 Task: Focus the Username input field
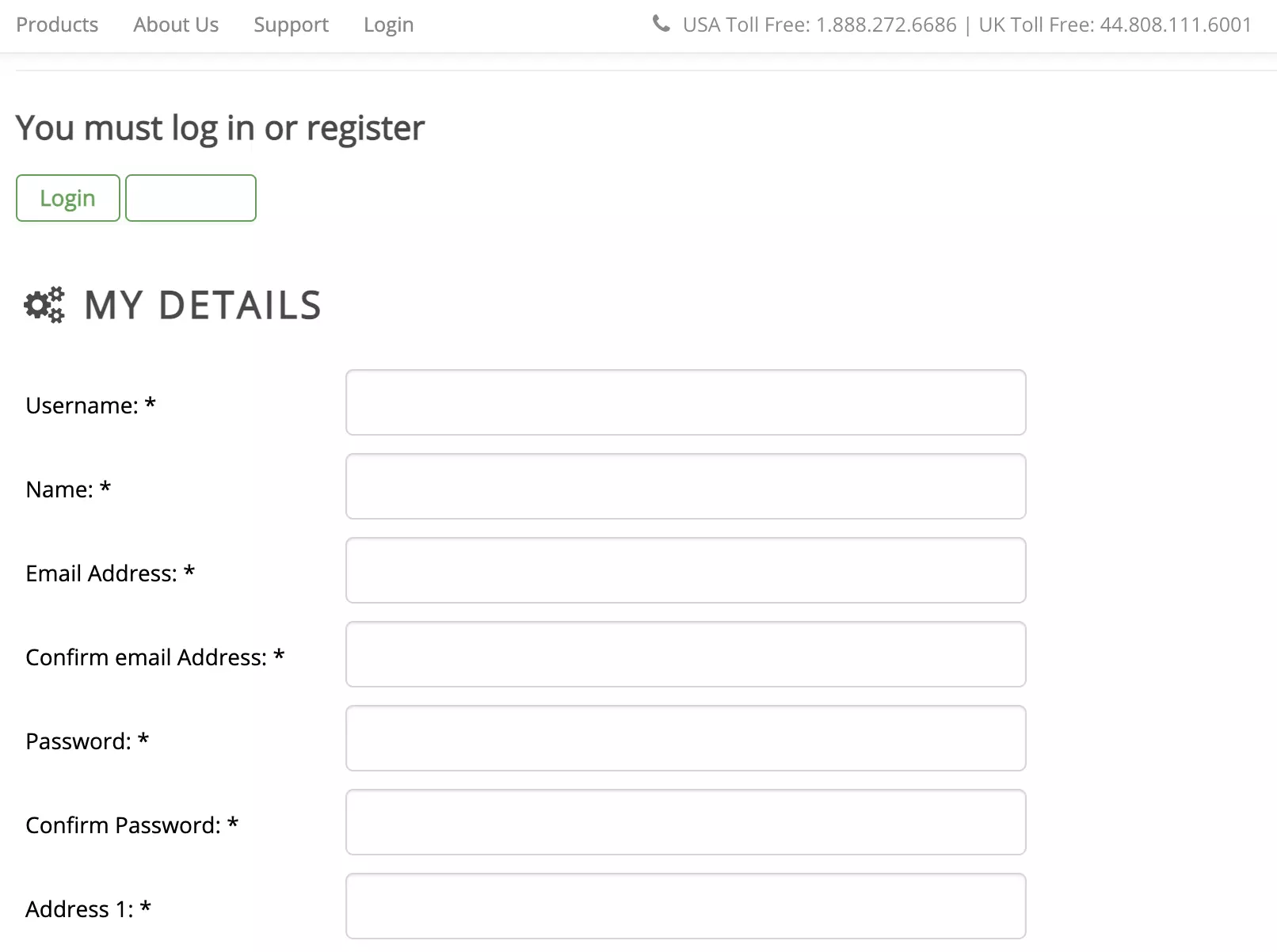pyautogui.click(x=685, y=402)
